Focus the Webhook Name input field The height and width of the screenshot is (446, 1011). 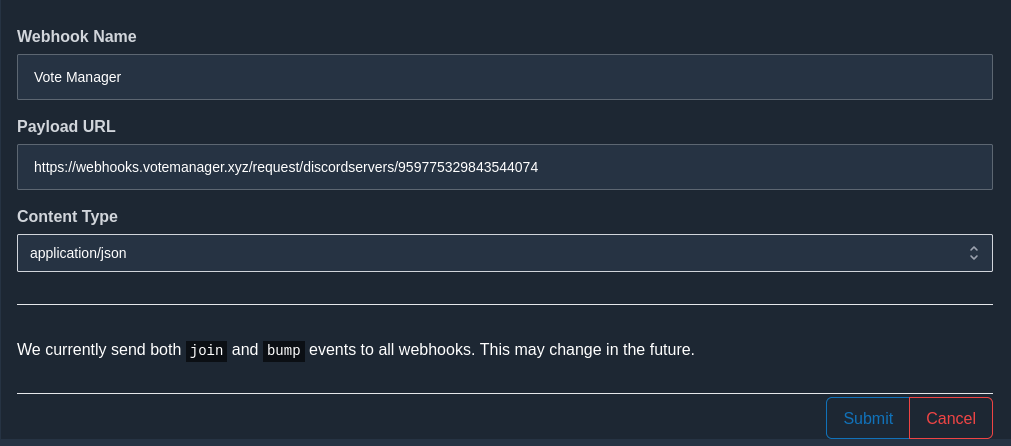coord(505,77)
